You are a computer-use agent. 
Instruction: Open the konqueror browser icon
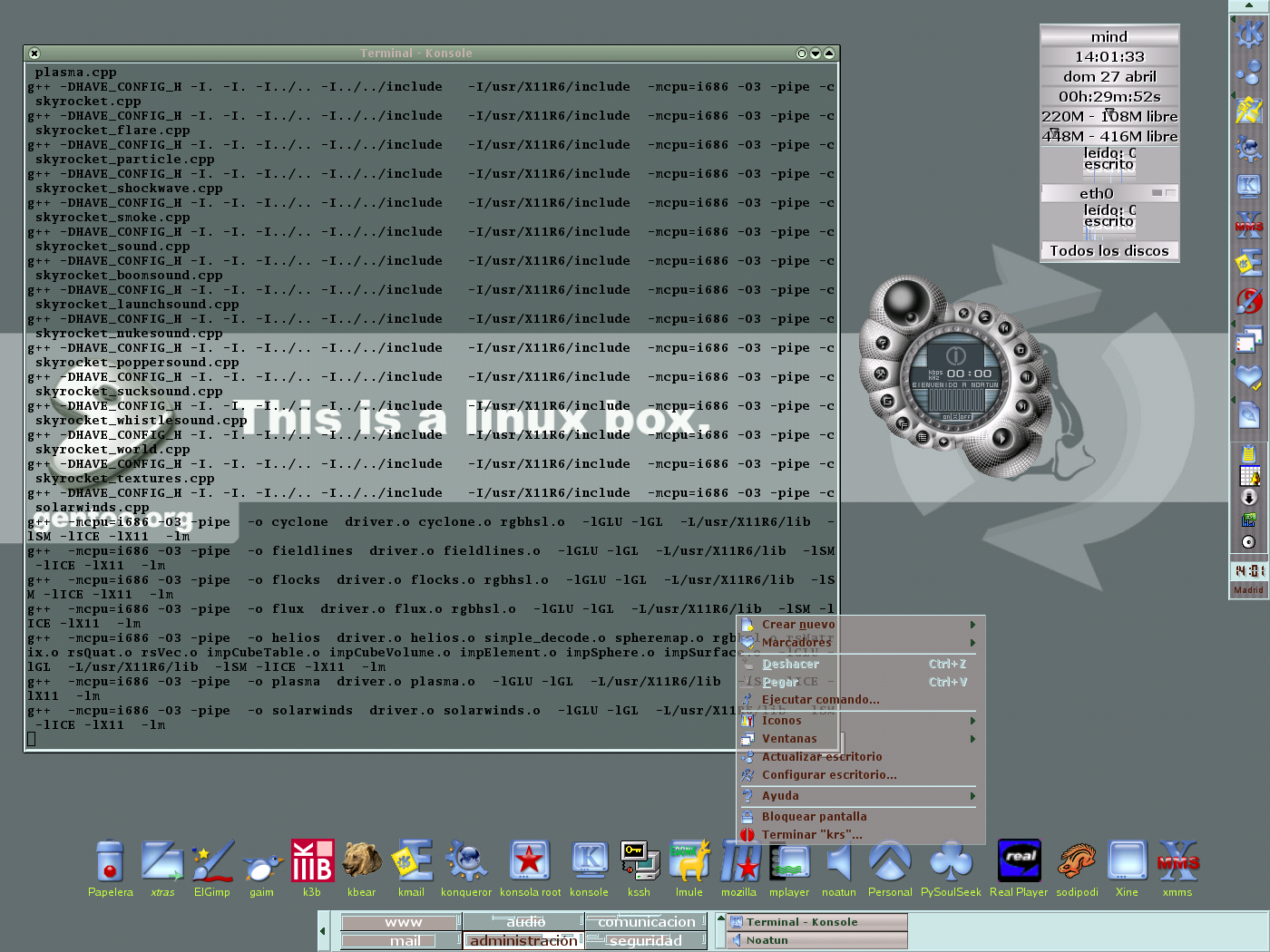pos(466,868)
